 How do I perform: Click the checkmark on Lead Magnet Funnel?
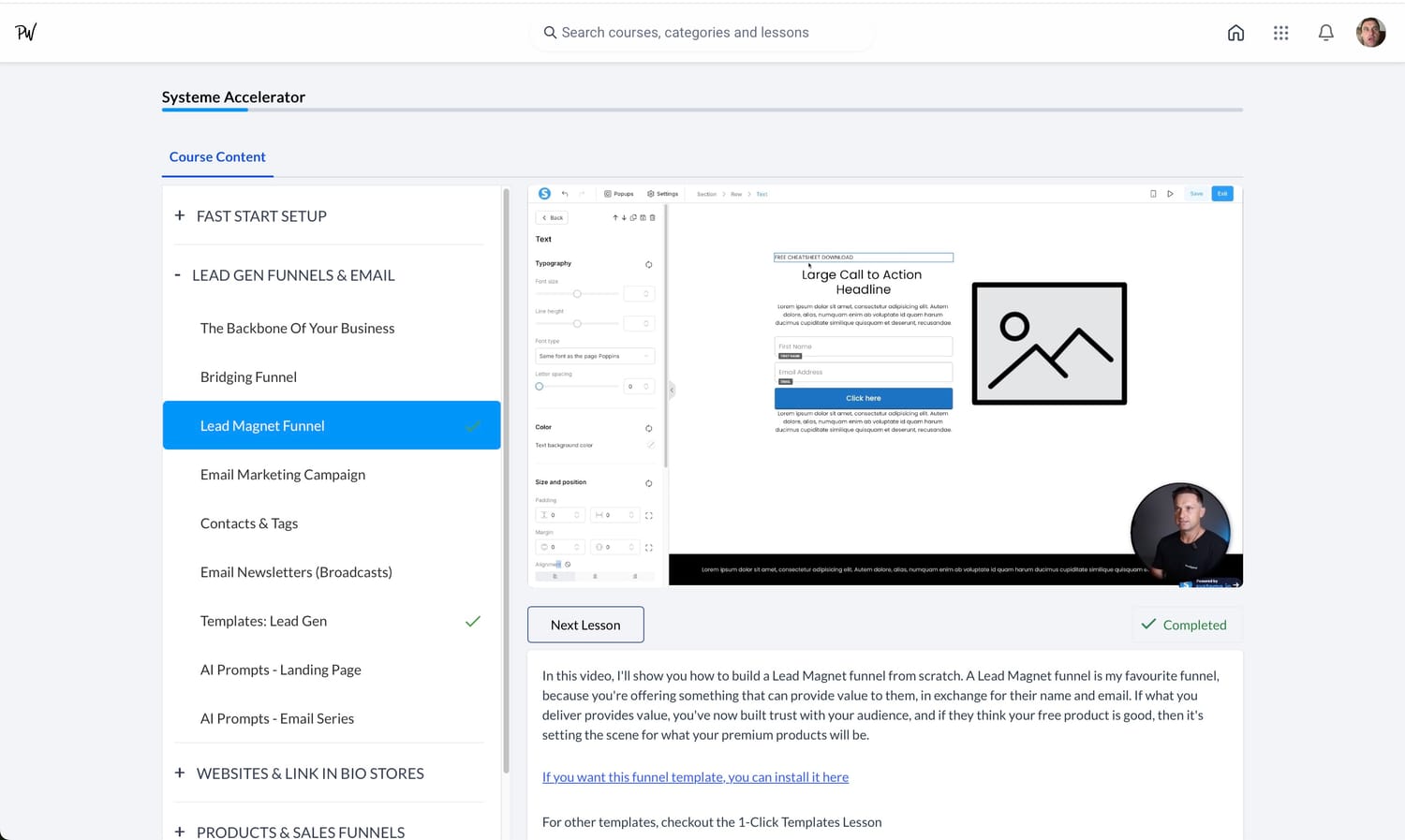(473, 426)
